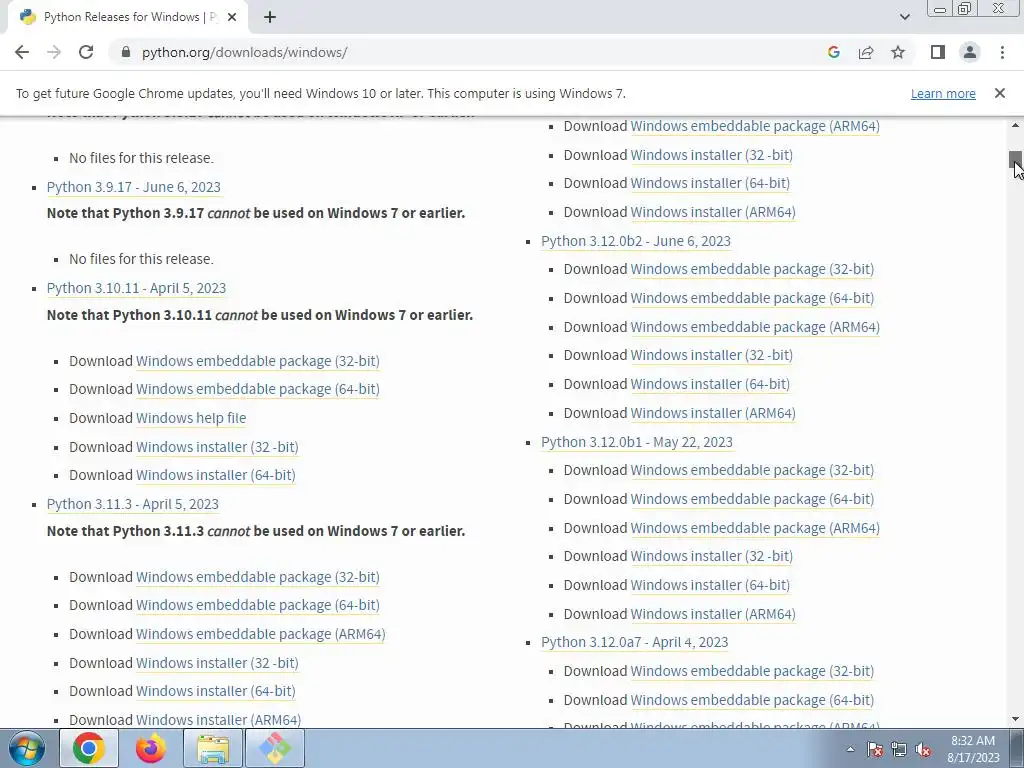Viewport: 1024px width, 768px height.
Task: Click the page scrollbar down arrow
Action: click(x=1016, y=720)
